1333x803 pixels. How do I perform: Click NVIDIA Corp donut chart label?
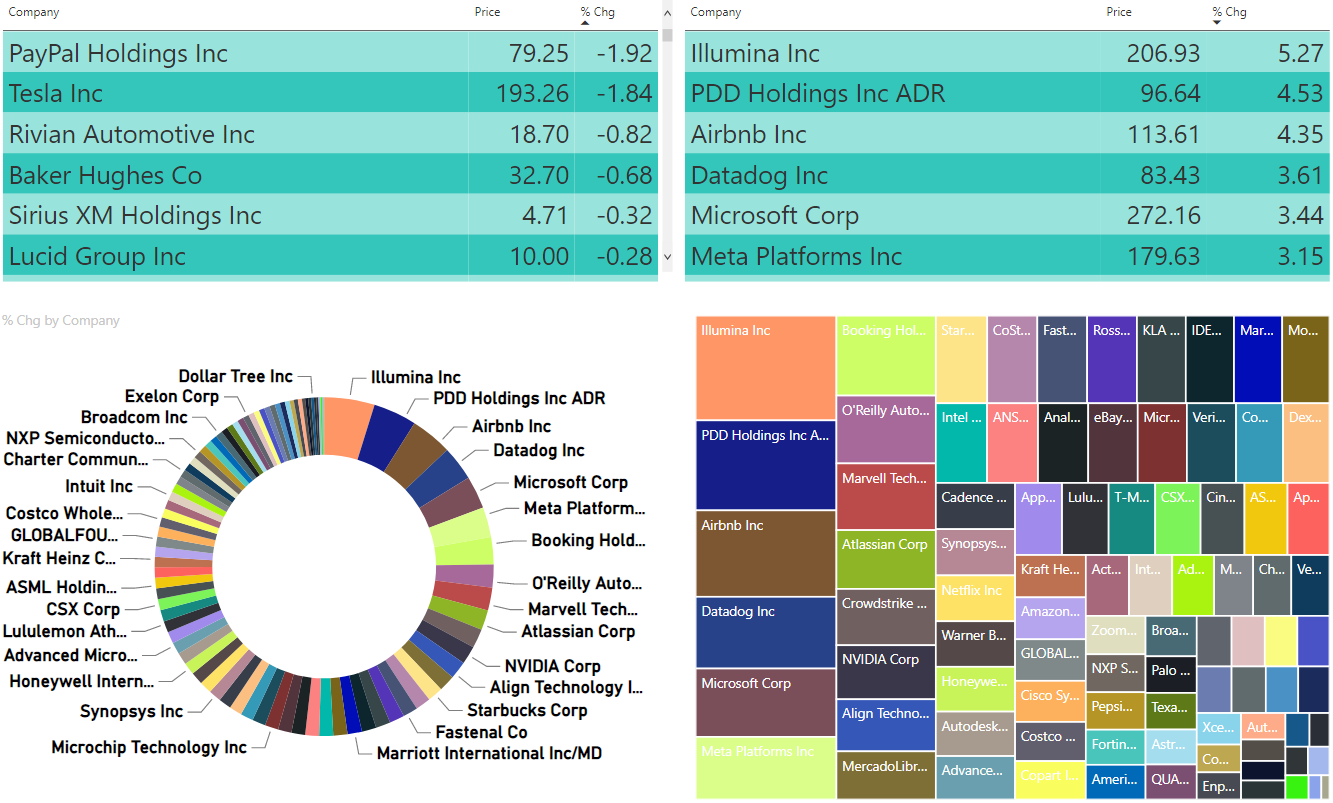[553, 666]
